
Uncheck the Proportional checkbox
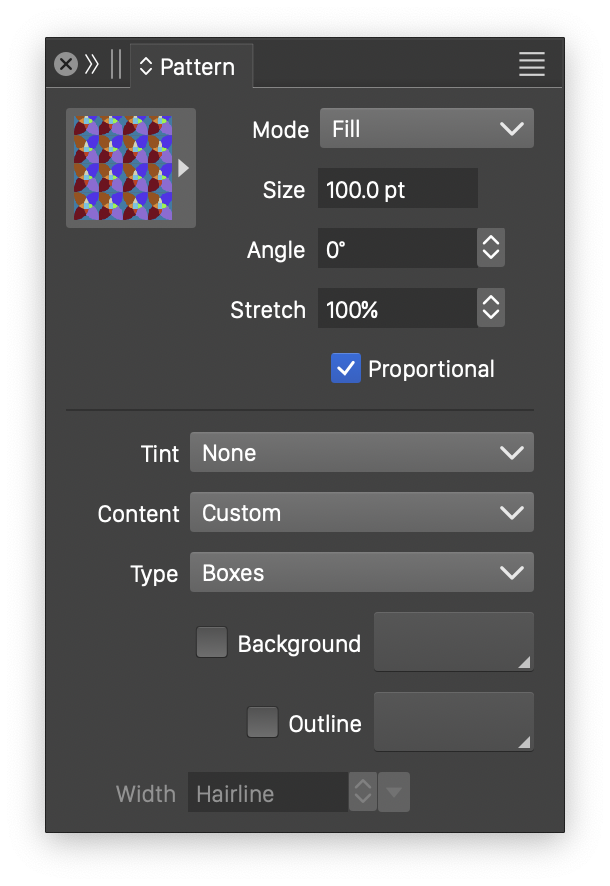345,369
